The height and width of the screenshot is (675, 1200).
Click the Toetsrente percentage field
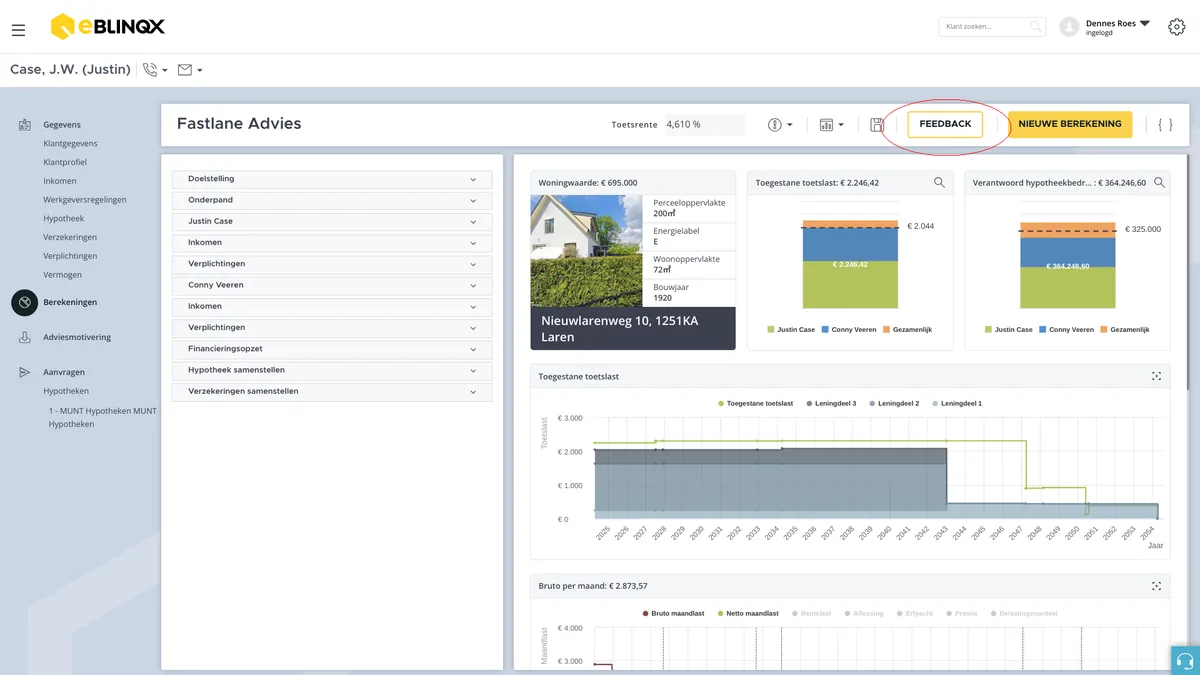pos(705,125)
